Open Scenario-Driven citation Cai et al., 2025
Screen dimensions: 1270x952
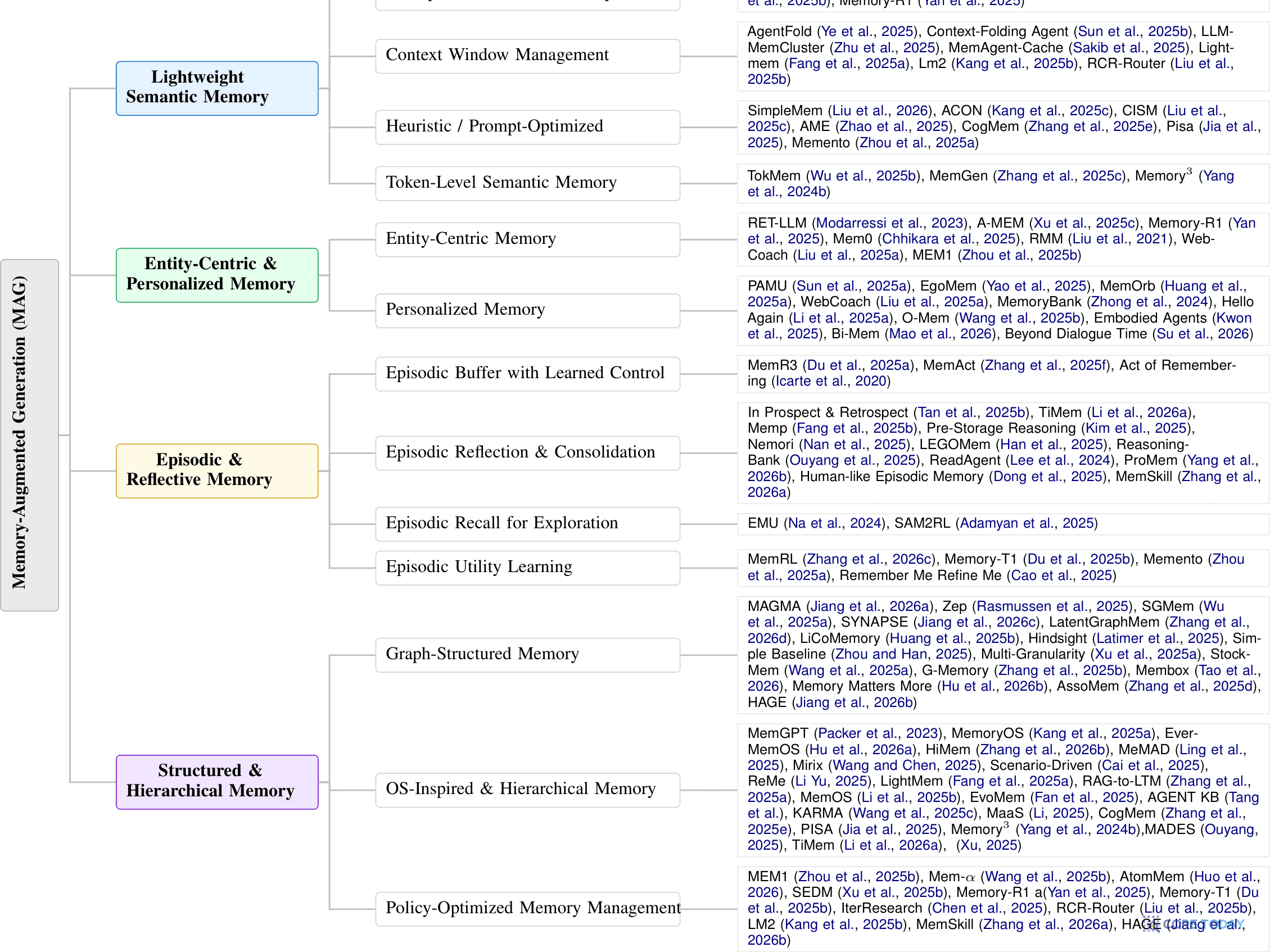coord(1151,765)
